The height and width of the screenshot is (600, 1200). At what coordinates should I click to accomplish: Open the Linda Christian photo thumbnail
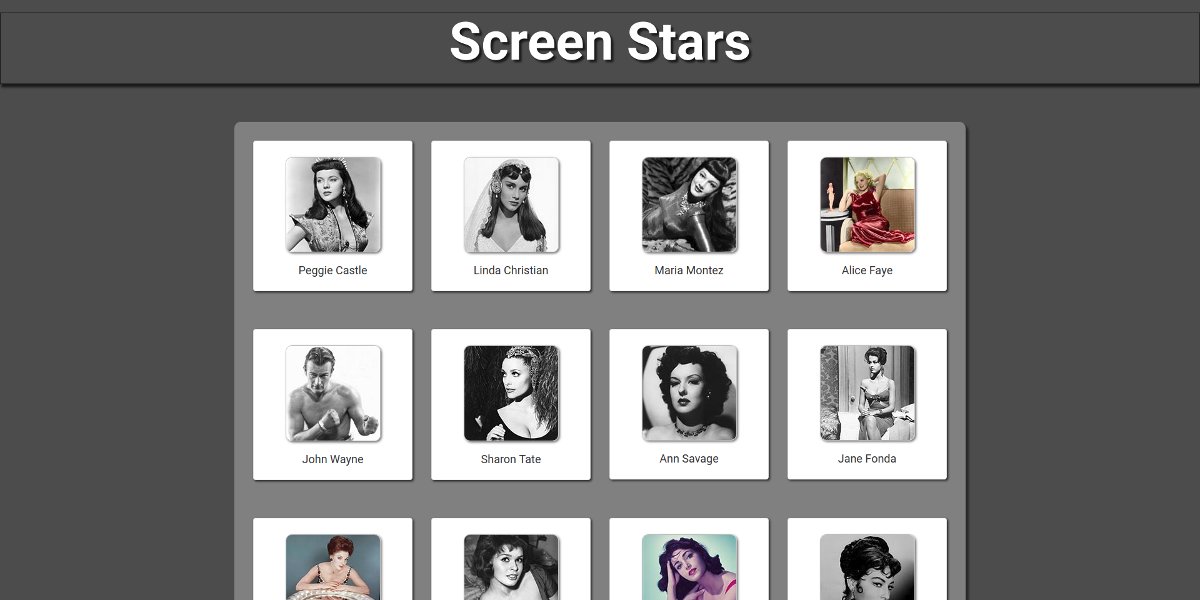pyautogui.click(x=511, y=205)
